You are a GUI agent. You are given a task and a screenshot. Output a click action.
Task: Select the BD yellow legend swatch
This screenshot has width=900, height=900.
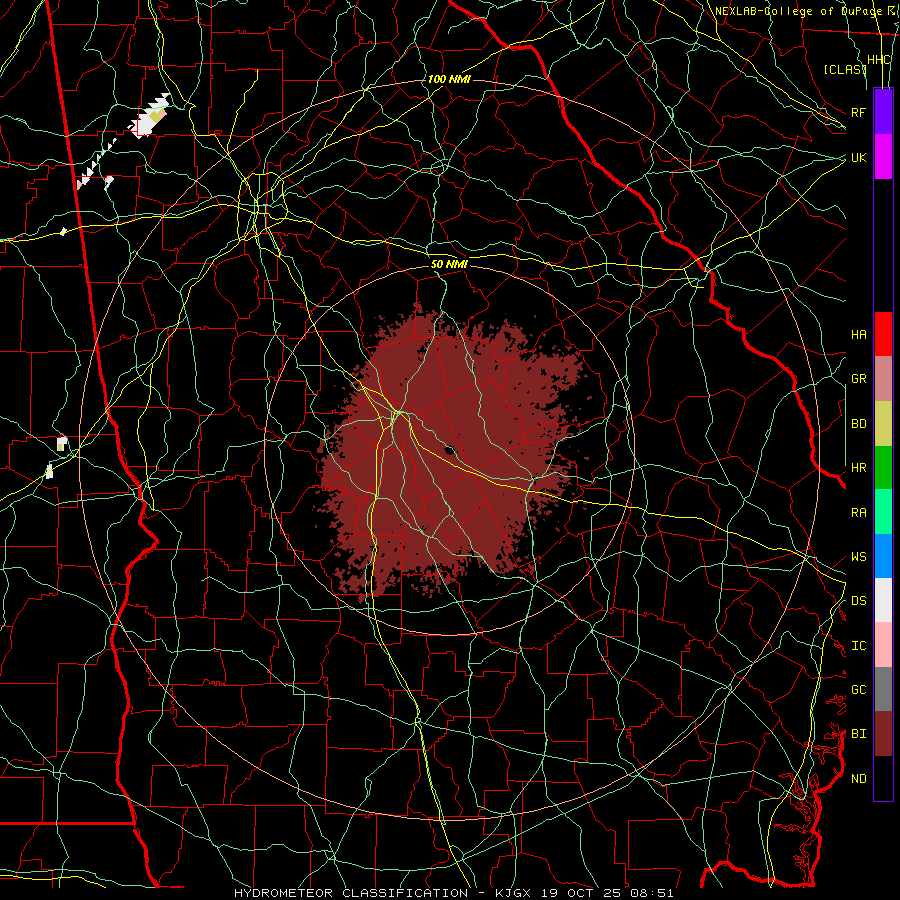click(883, 424)
